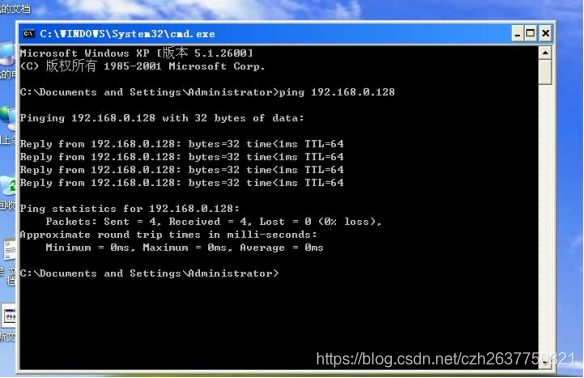Close the cmd.exe window
Viewport: 584px width, 378px height.
[x=545, y=34]
